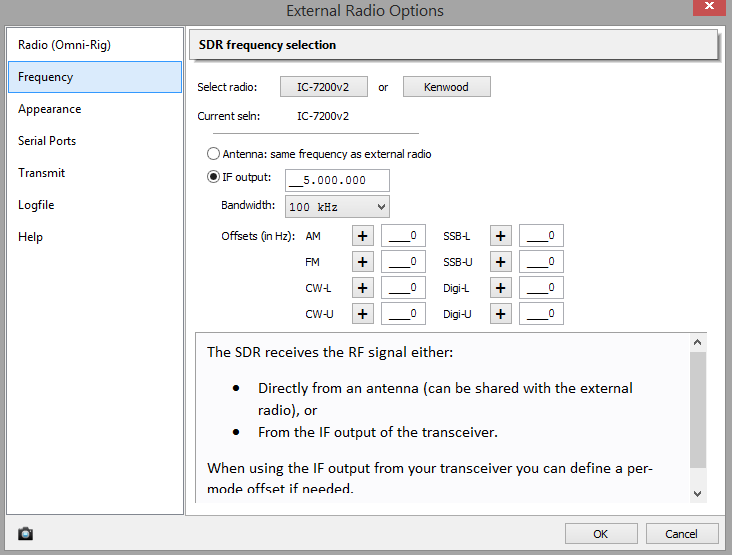Click the CW-U offset value field

coord(403,314)
